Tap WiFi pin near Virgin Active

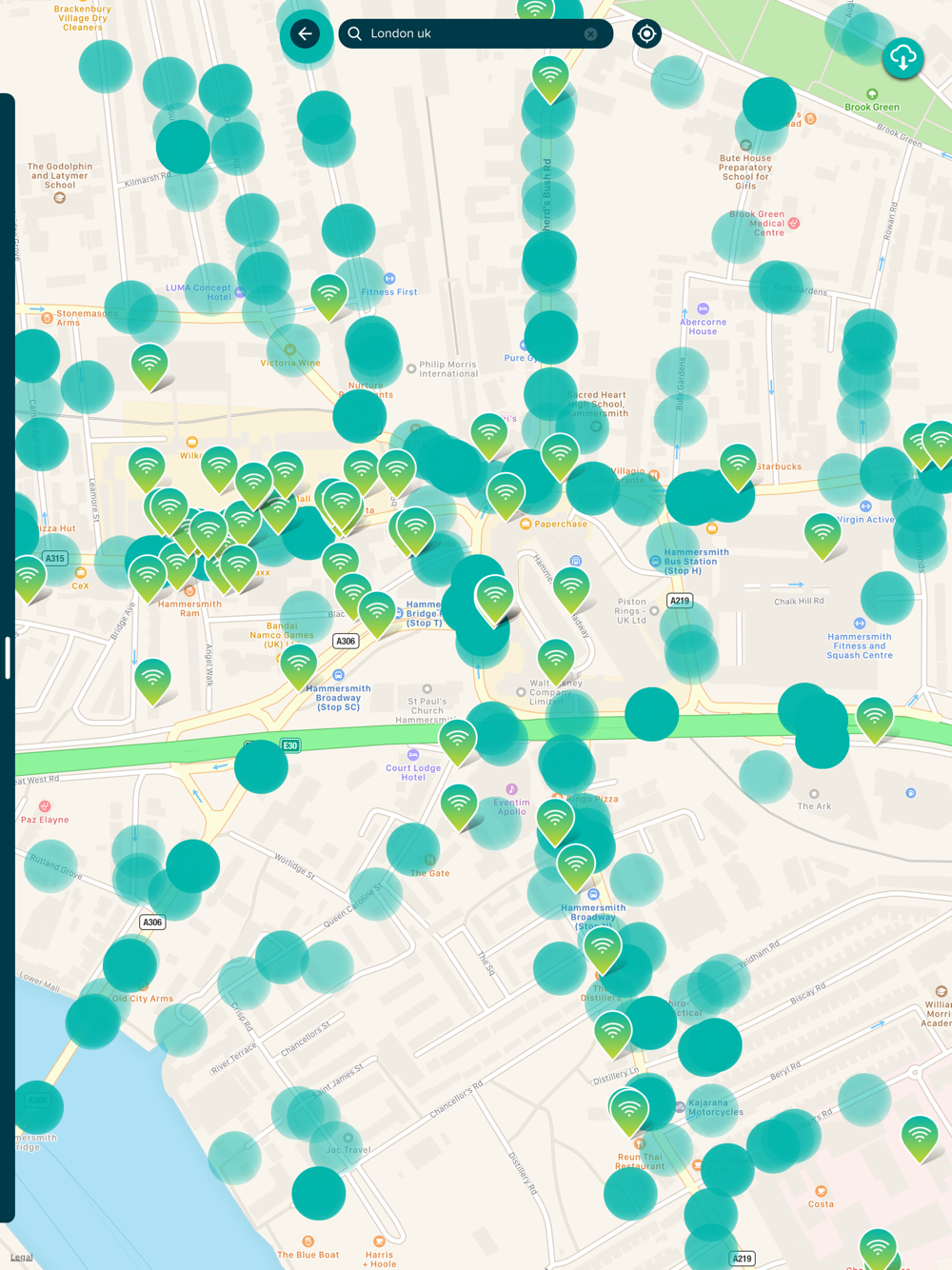click(x=823, y=533)
